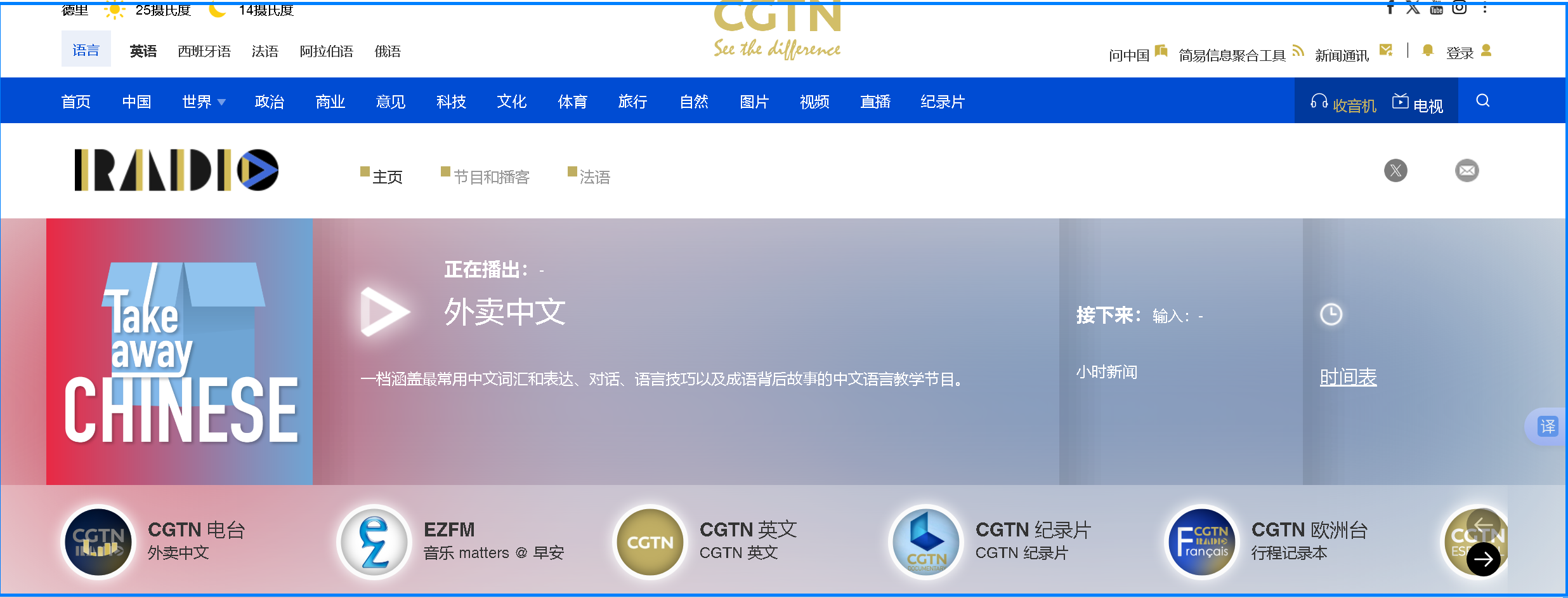Play the 外卖中文 radio program
The image size is (1568, 598).
coord(384,312)
